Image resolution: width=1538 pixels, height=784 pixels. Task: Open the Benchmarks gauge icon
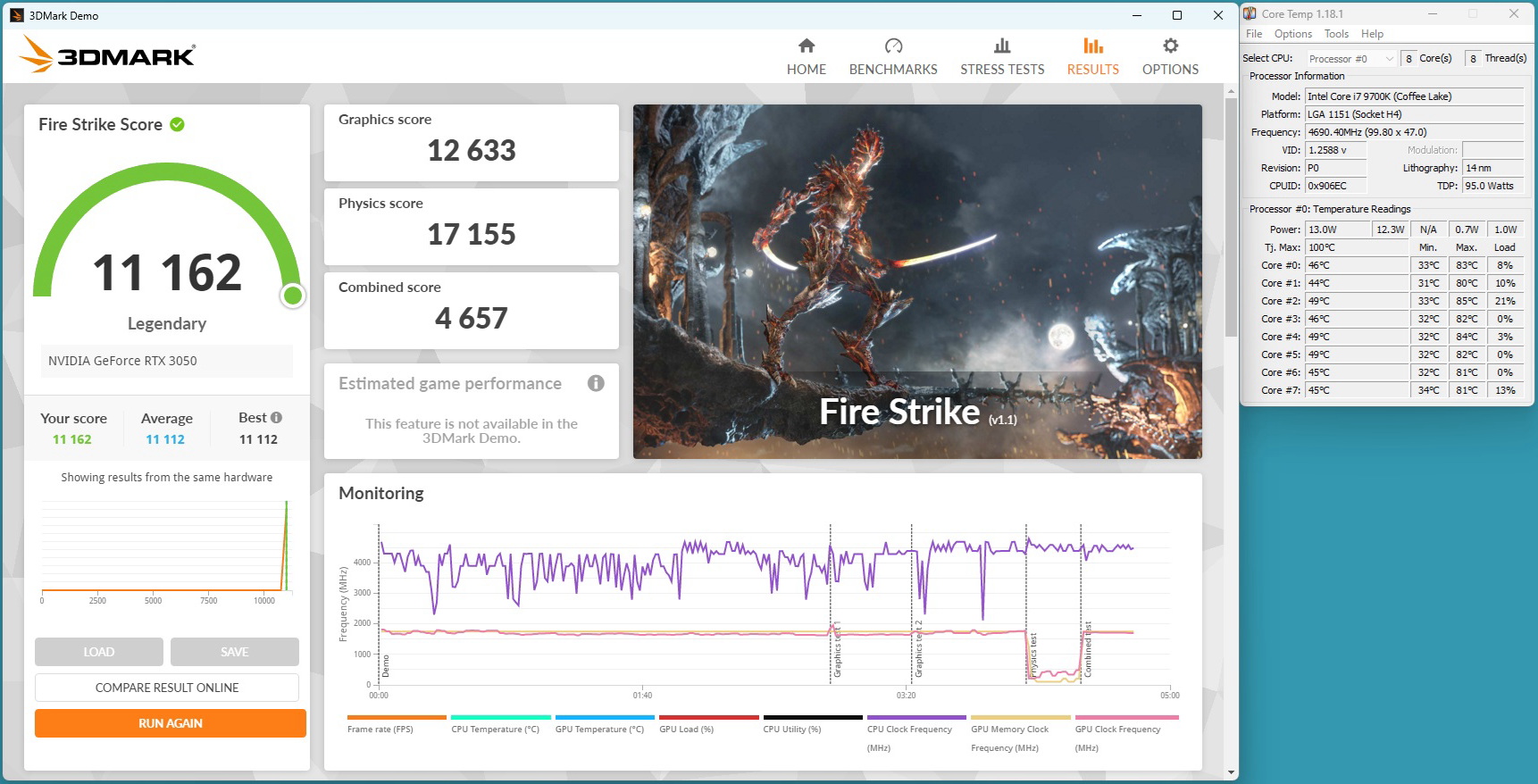coord(893,46)
